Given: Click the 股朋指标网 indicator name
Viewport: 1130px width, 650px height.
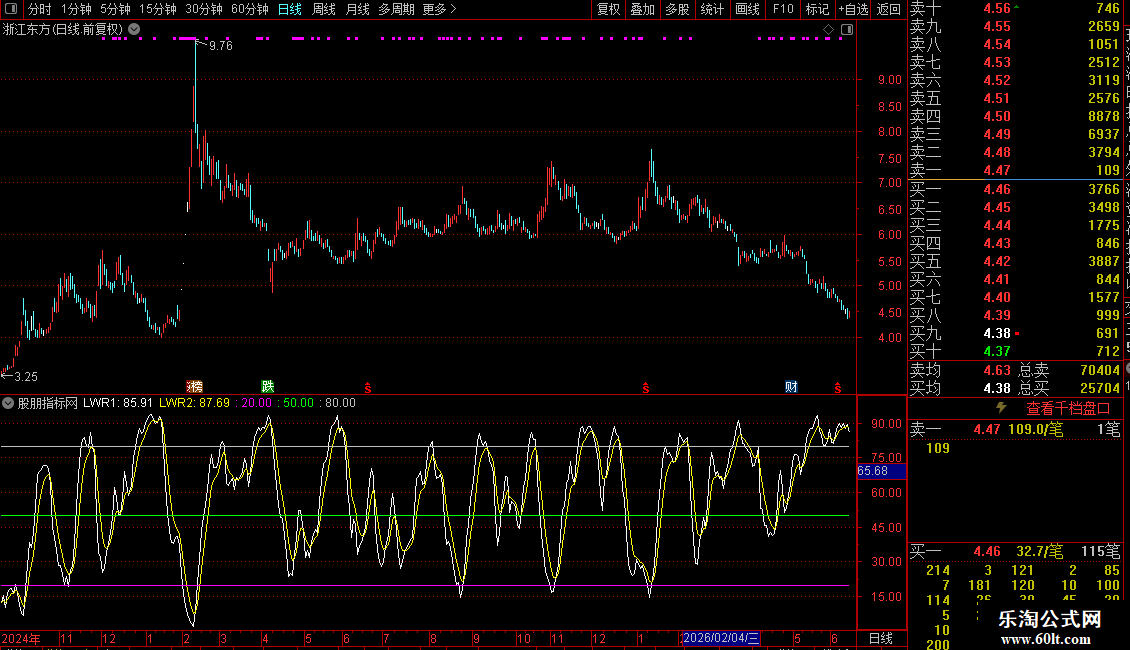Looking at the screenshot, I should [x=48, y=403].
